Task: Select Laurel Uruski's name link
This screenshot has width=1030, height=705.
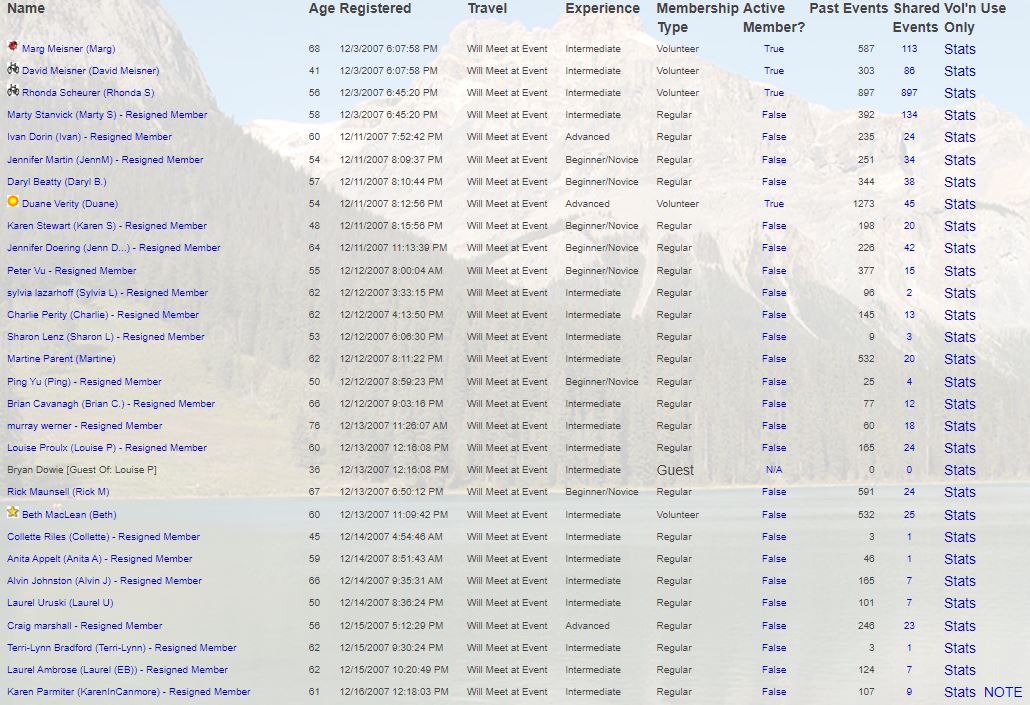Action: coord(60,603)
